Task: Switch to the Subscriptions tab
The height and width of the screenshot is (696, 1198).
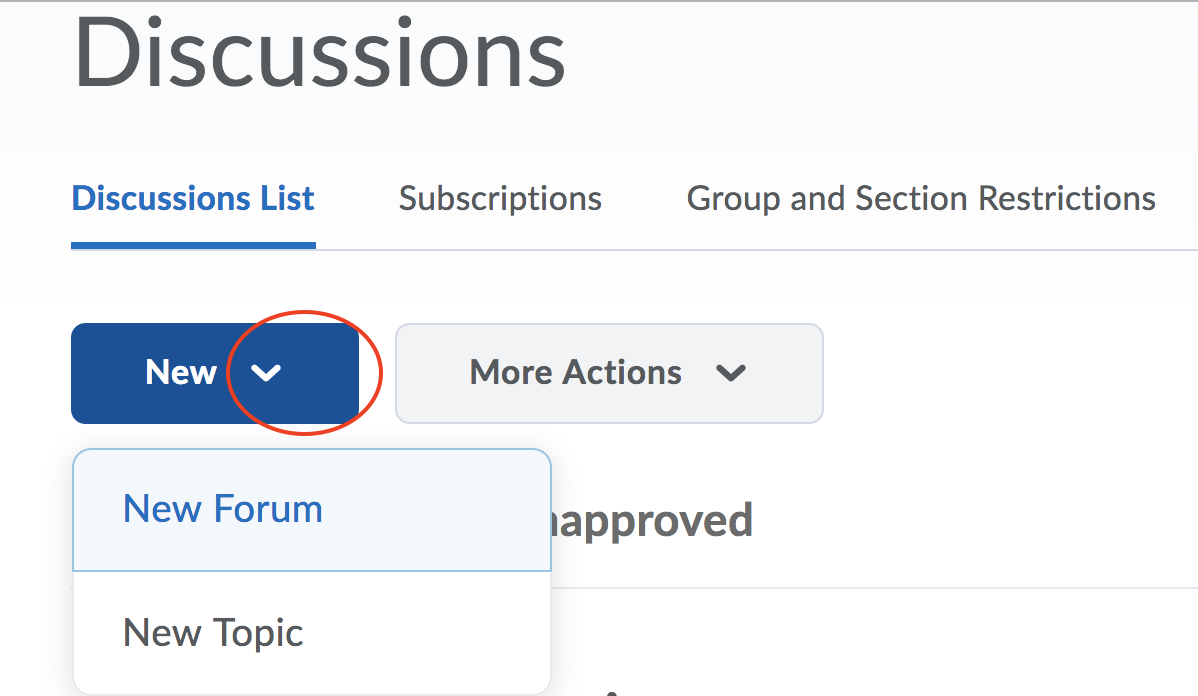Action: tap(500, 198)
